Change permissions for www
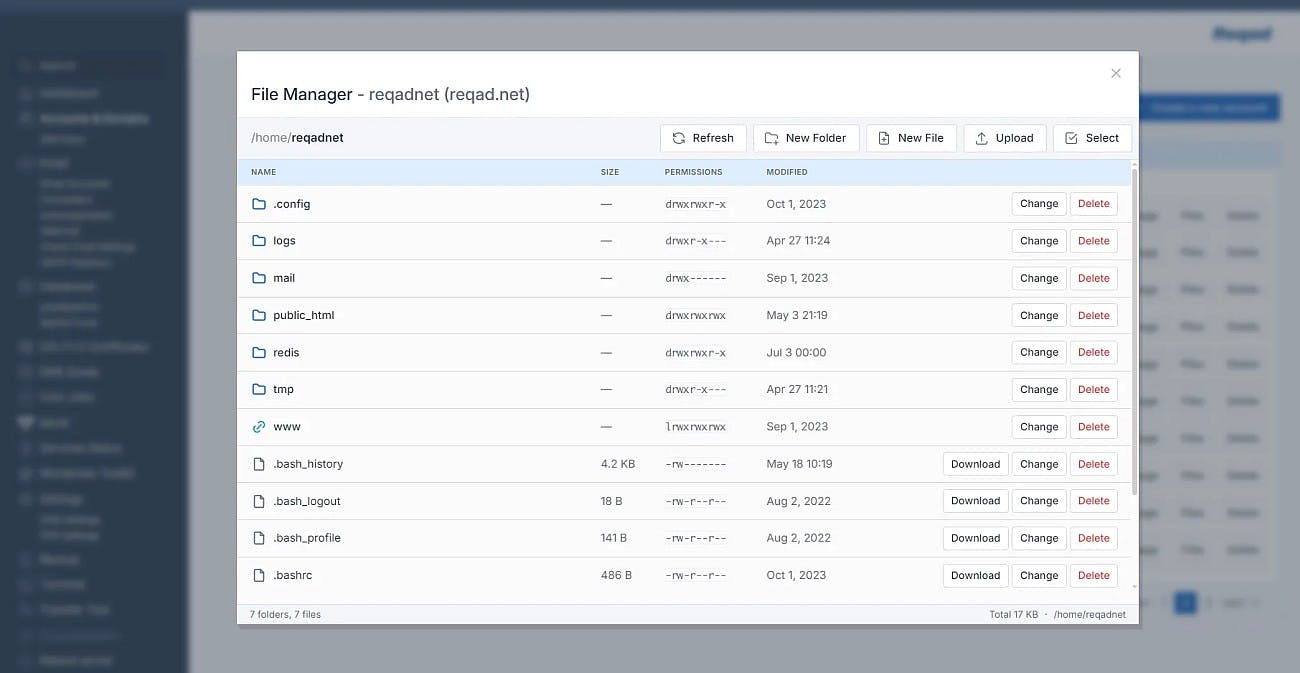 coord(1039,426)
